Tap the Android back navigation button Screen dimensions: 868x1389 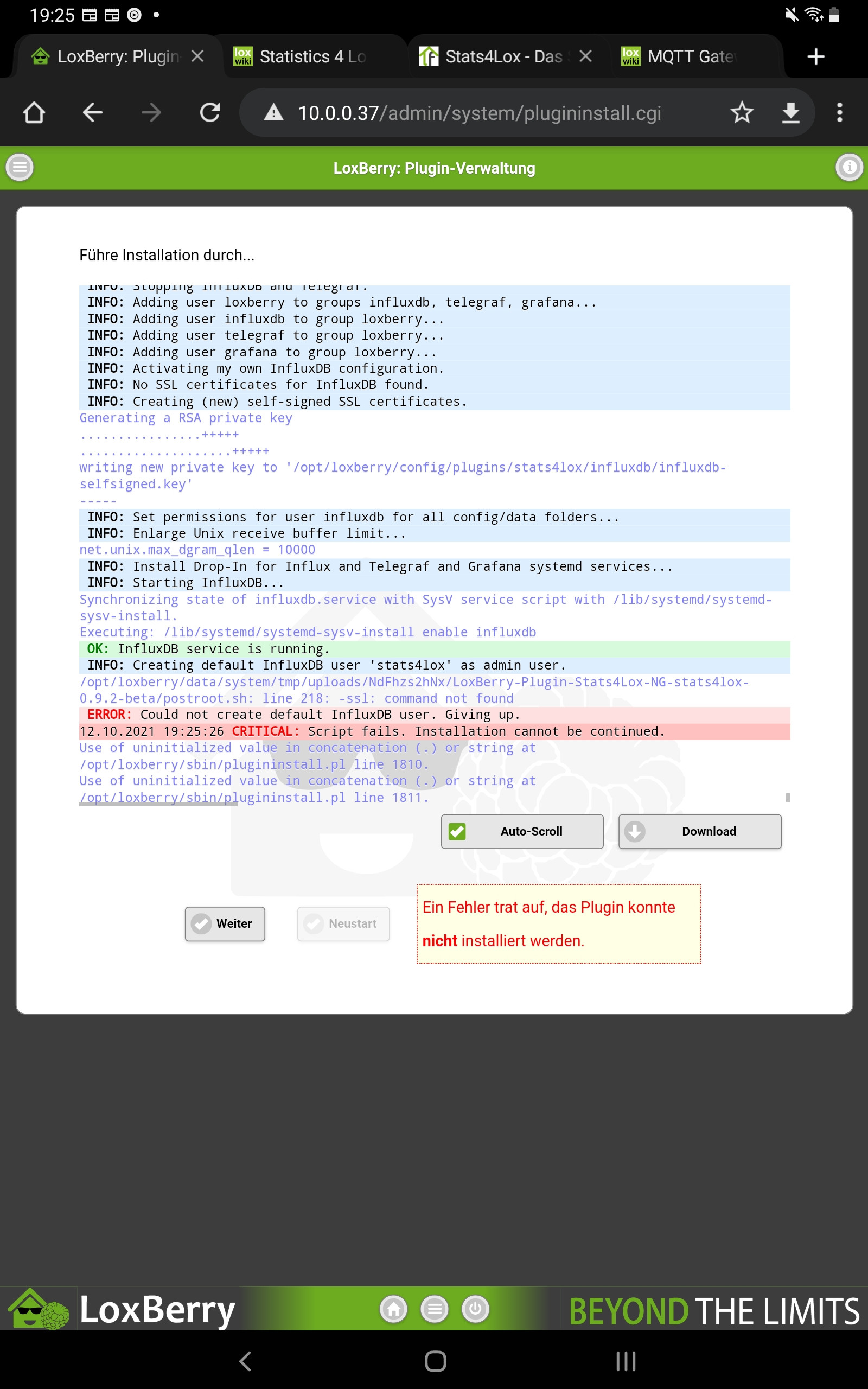pyautogui.click(x=246, y=1361)
